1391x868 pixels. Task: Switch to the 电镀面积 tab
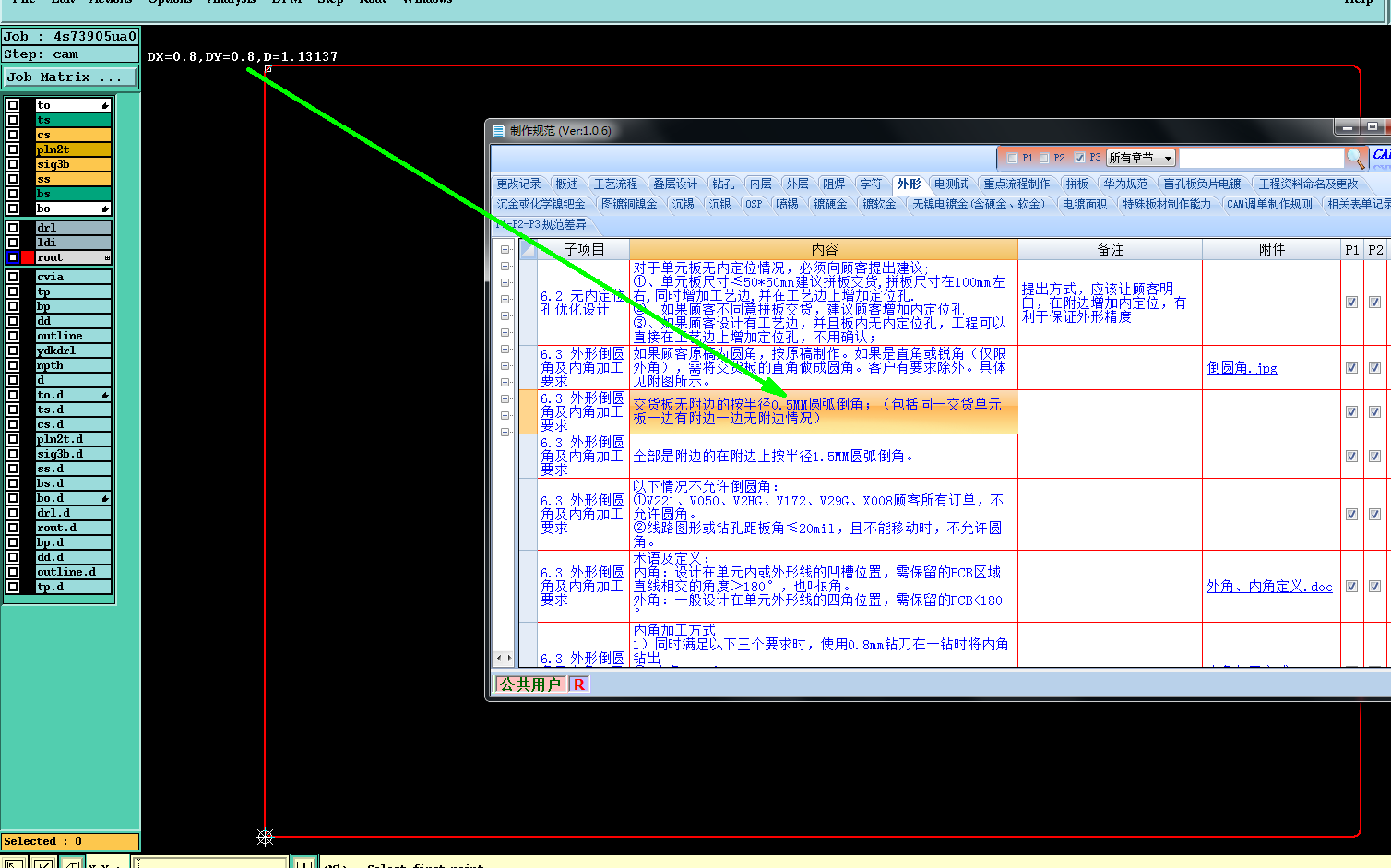pos(1084,204)
